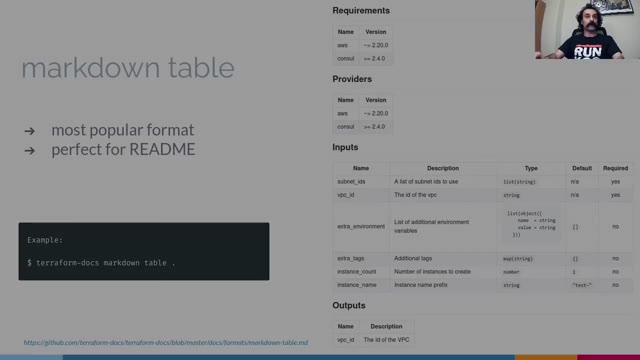Click the Description header in Outputs table
Screen dimensions: 640x360
coord(386,327)
